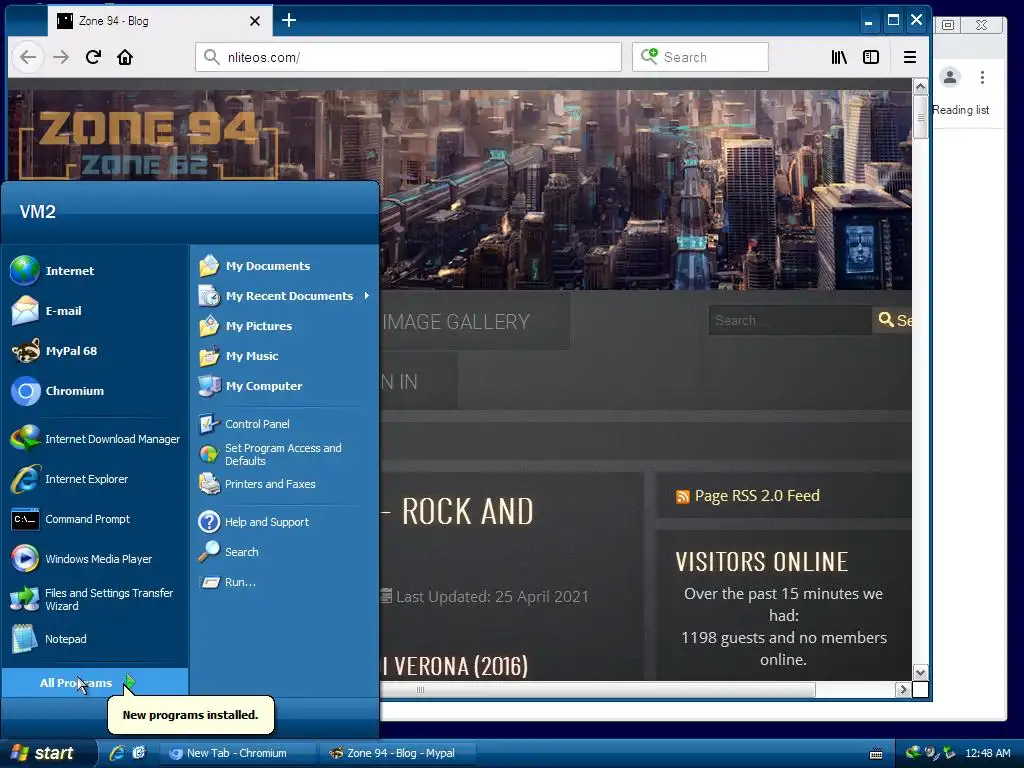Launch Internet Explorer from Quick Launch
The image size is (1024, 768).
(117, 753)
